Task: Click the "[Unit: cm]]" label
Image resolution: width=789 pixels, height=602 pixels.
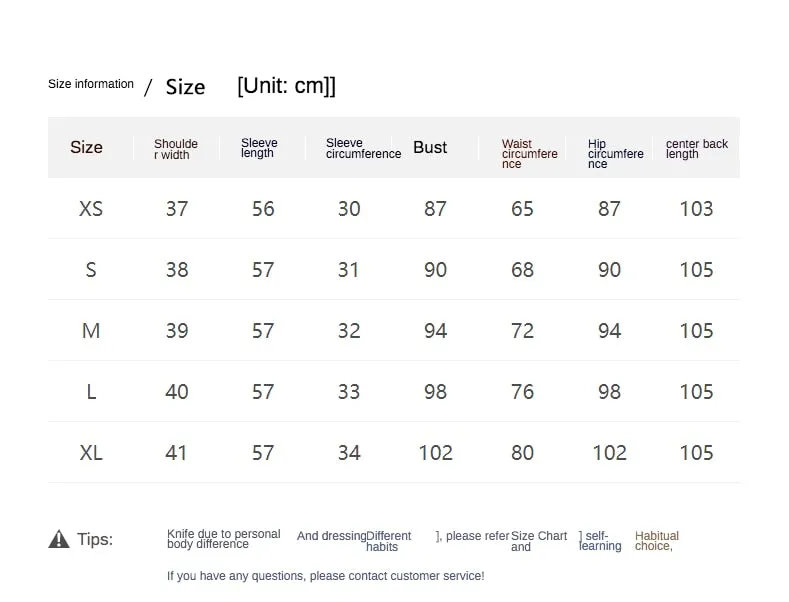Action: tap(286, 86)
